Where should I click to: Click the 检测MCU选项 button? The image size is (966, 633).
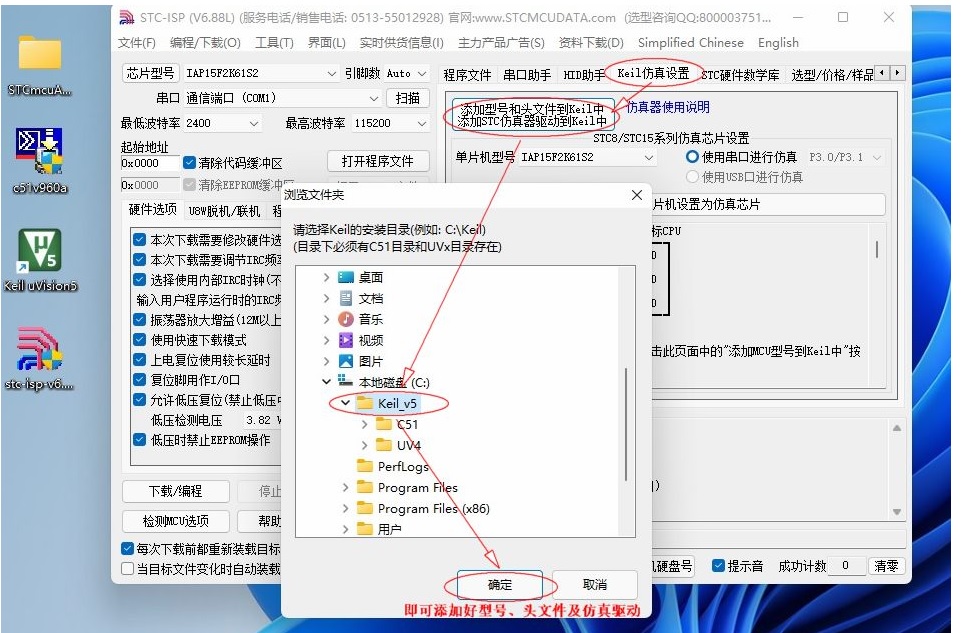coord(176,521)
